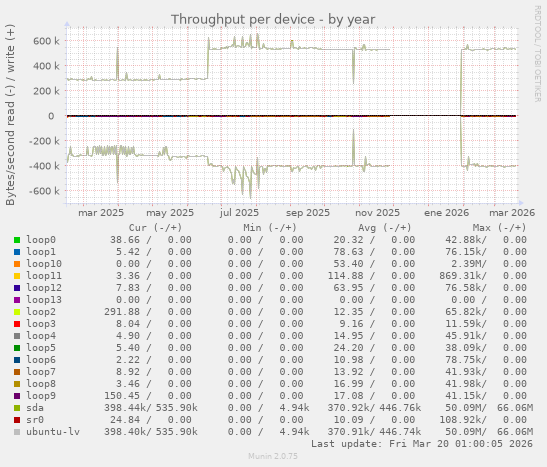This screenshot has height=467, width=547.
Task: Click the Bytes/second read/write y-axis title
Action: (10, 115)
